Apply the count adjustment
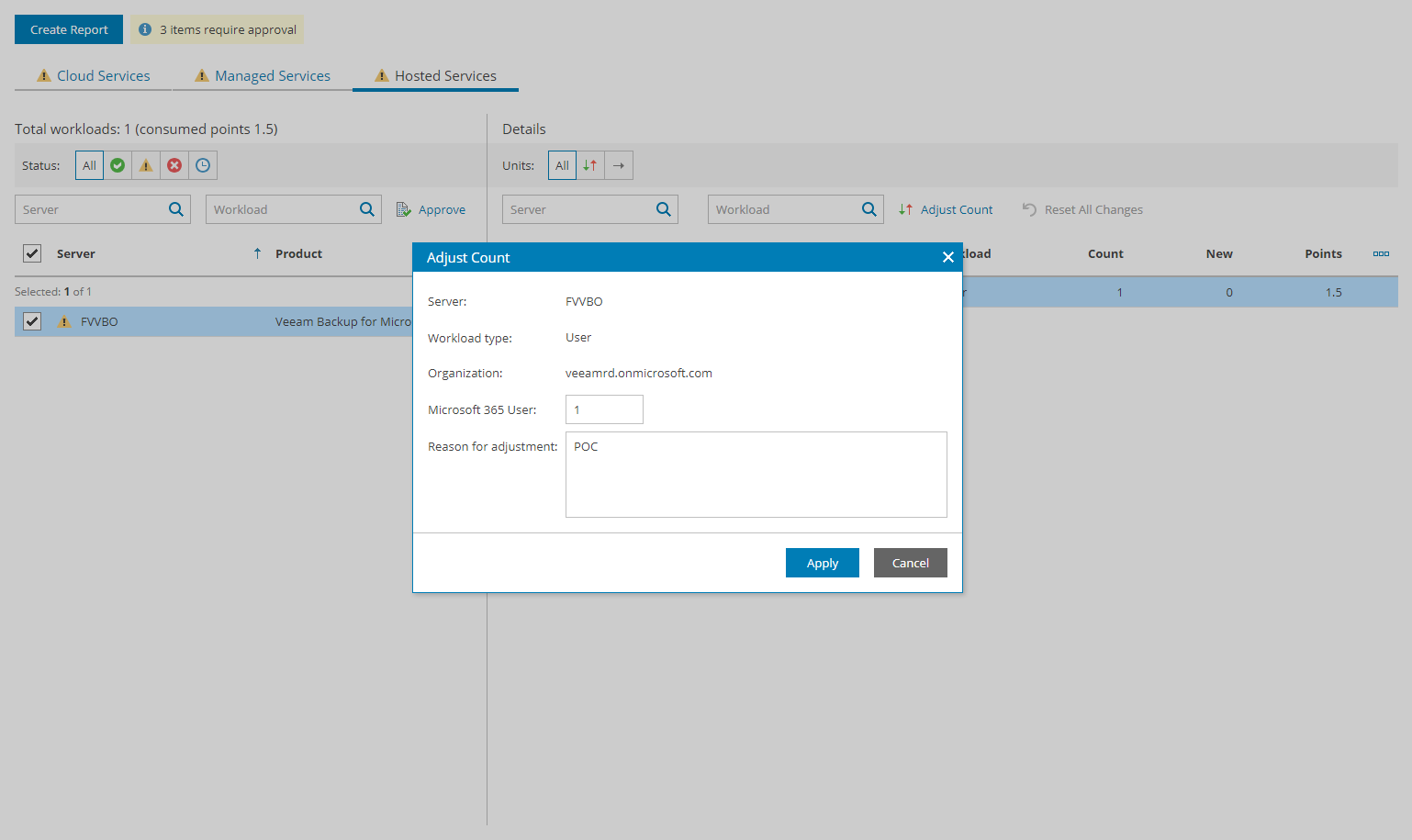This screenshot has height=840, width=1412. tap(822, 563)
